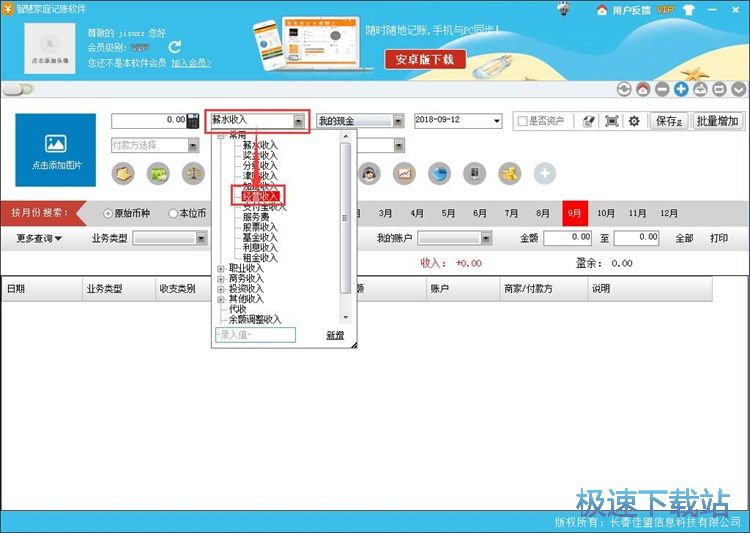Select 利息收入 in the category list
Viewport: 750px width, 533px height.
260,247
